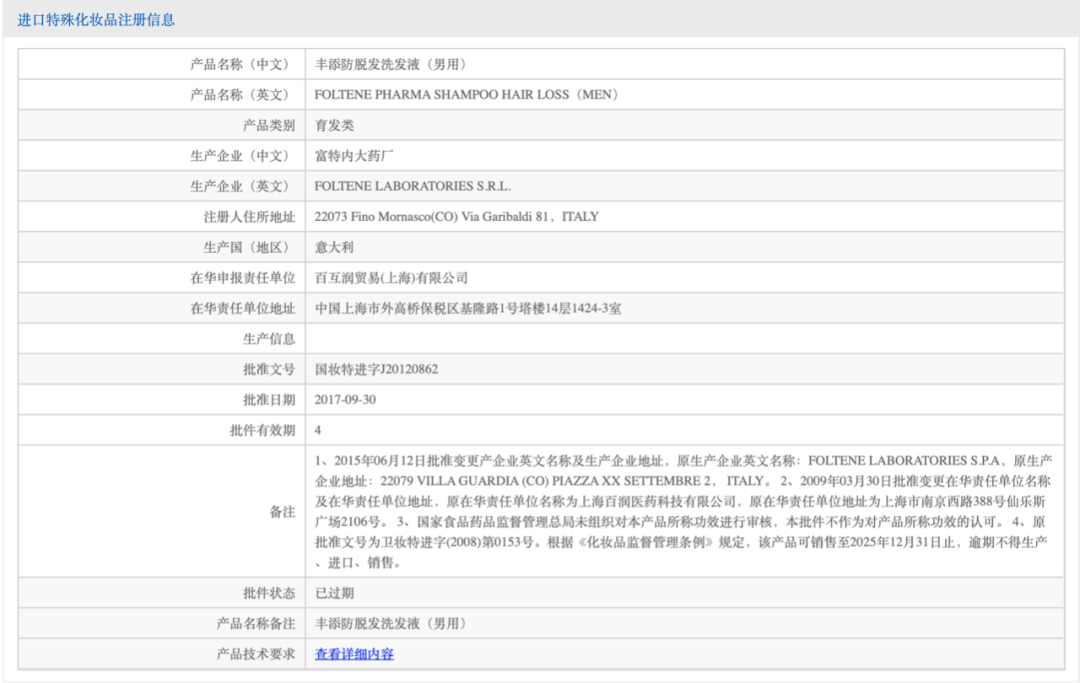This screenshot has height=683, width=1080.
Task: Click the remarks paragraph text
Action: pyautogui.click(x=683, y=511)
